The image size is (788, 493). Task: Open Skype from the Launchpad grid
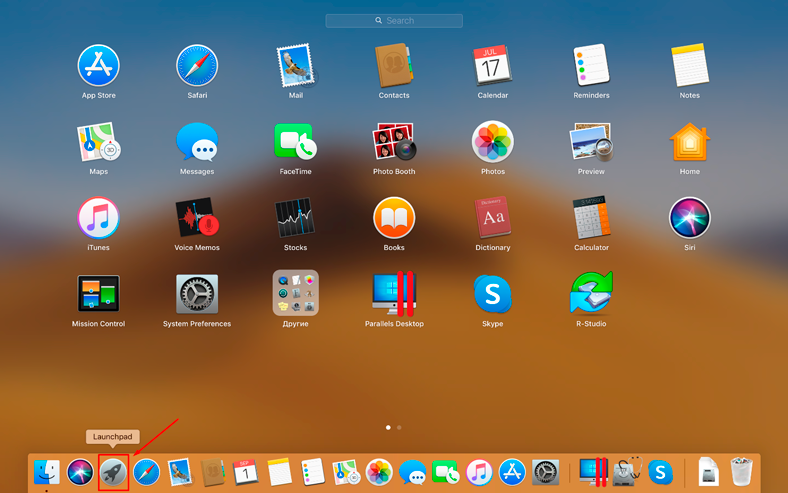(492, 294)
